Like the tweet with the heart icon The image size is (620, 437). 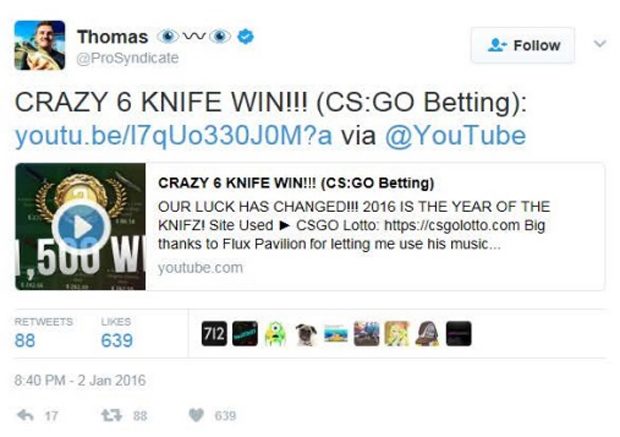[x=196, y=415]
